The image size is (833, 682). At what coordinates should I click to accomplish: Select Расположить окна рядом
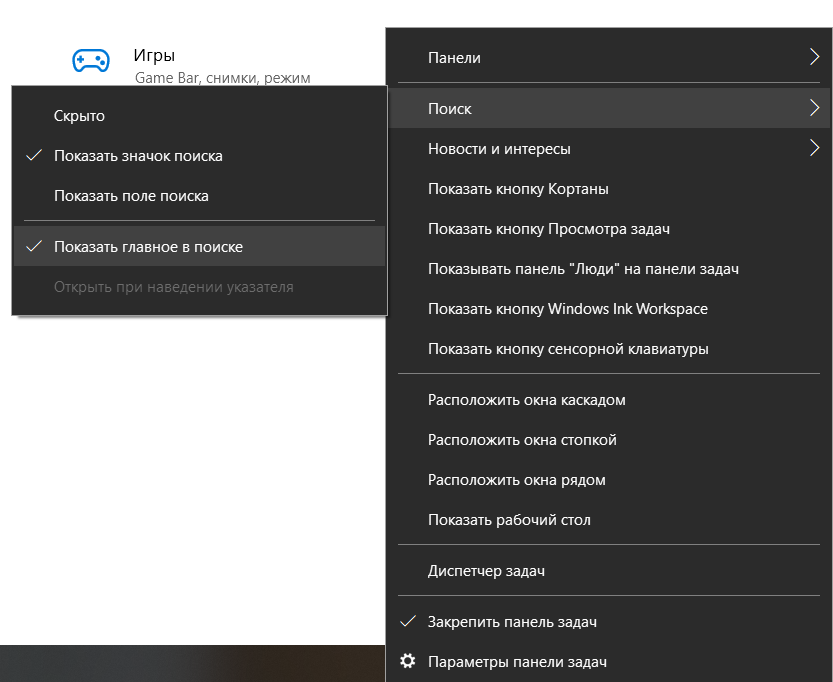[x=517, y=479]
